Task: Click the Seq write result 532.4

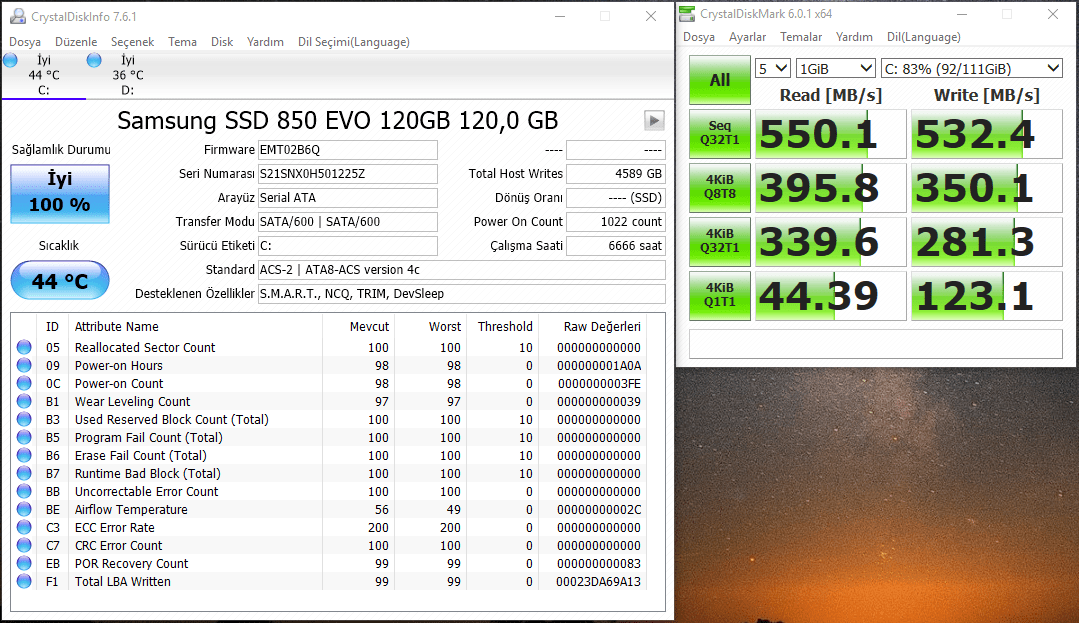Action: pyautogui.click(x=987, y=134)
